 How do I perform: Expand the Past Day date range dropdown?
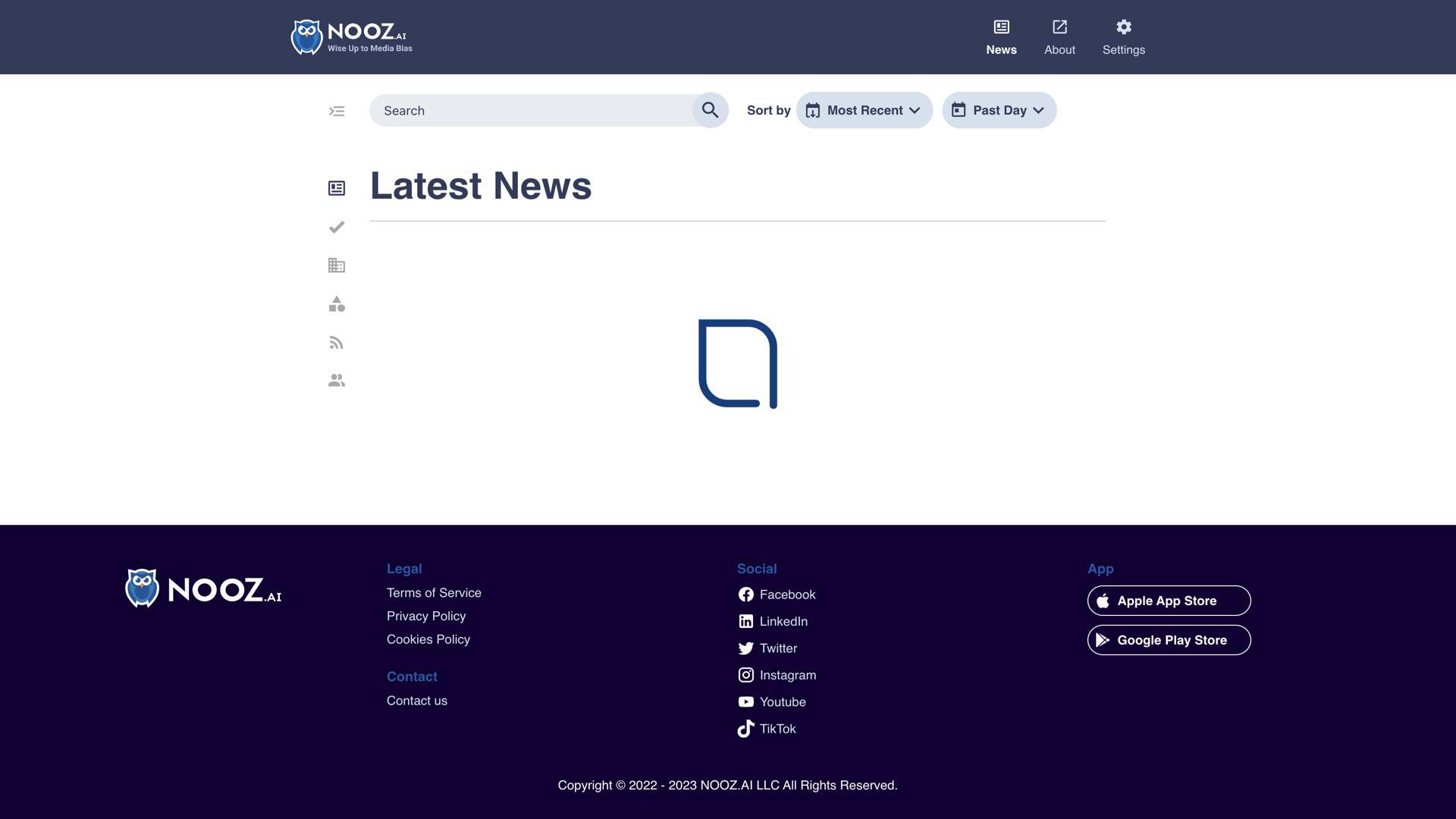1038,110
